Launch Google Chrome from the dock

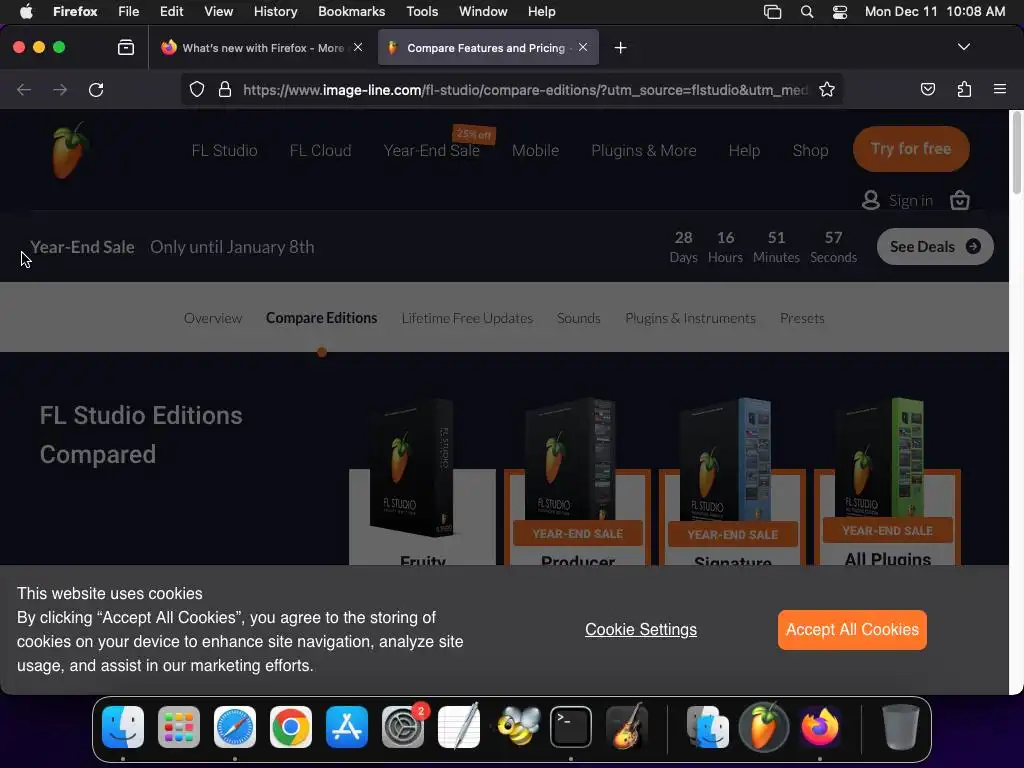click(x=291, y=727)
